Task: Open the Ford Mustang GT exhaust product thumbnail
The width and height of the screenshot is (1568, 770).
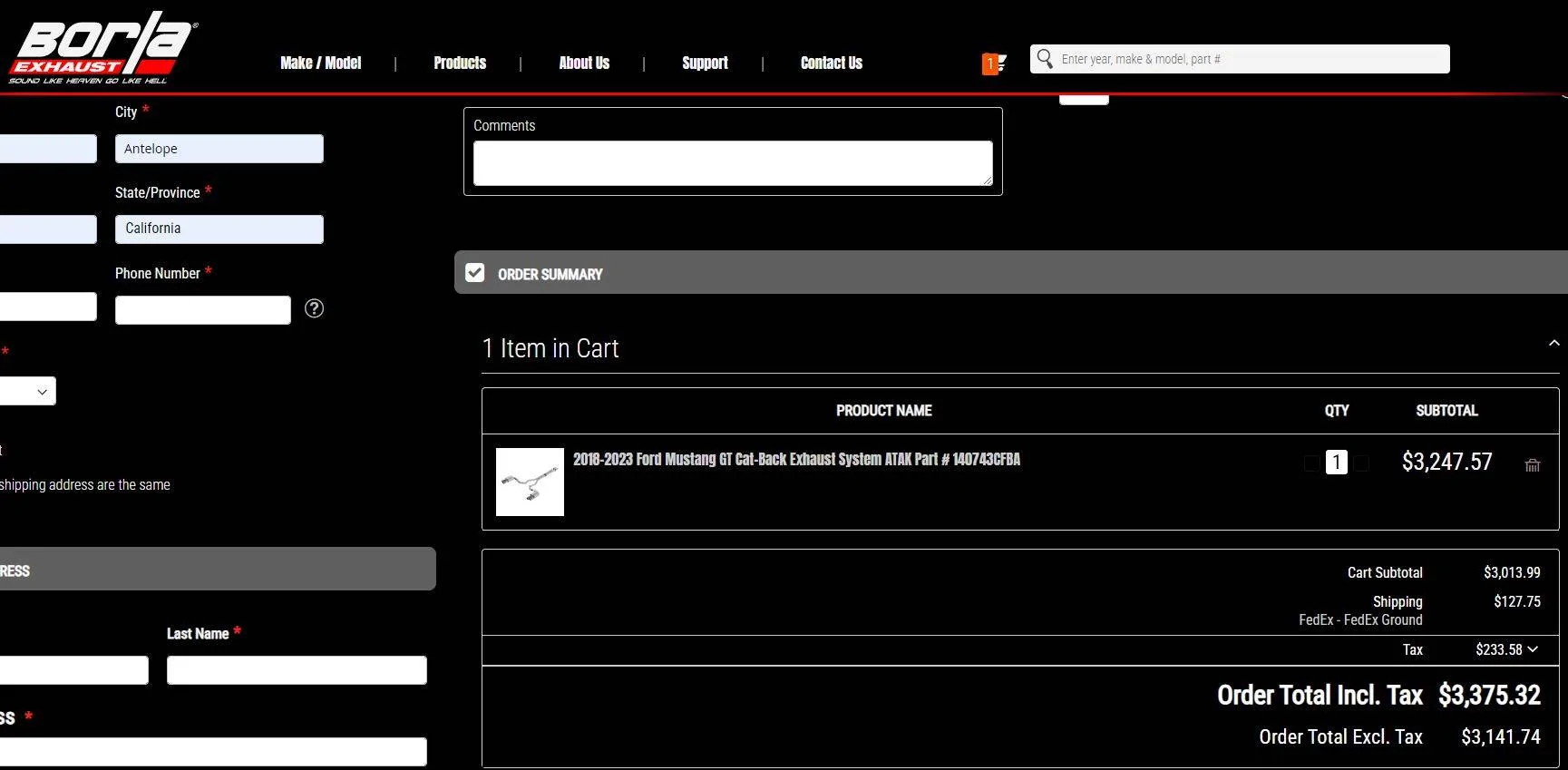Action: [530, 482]
